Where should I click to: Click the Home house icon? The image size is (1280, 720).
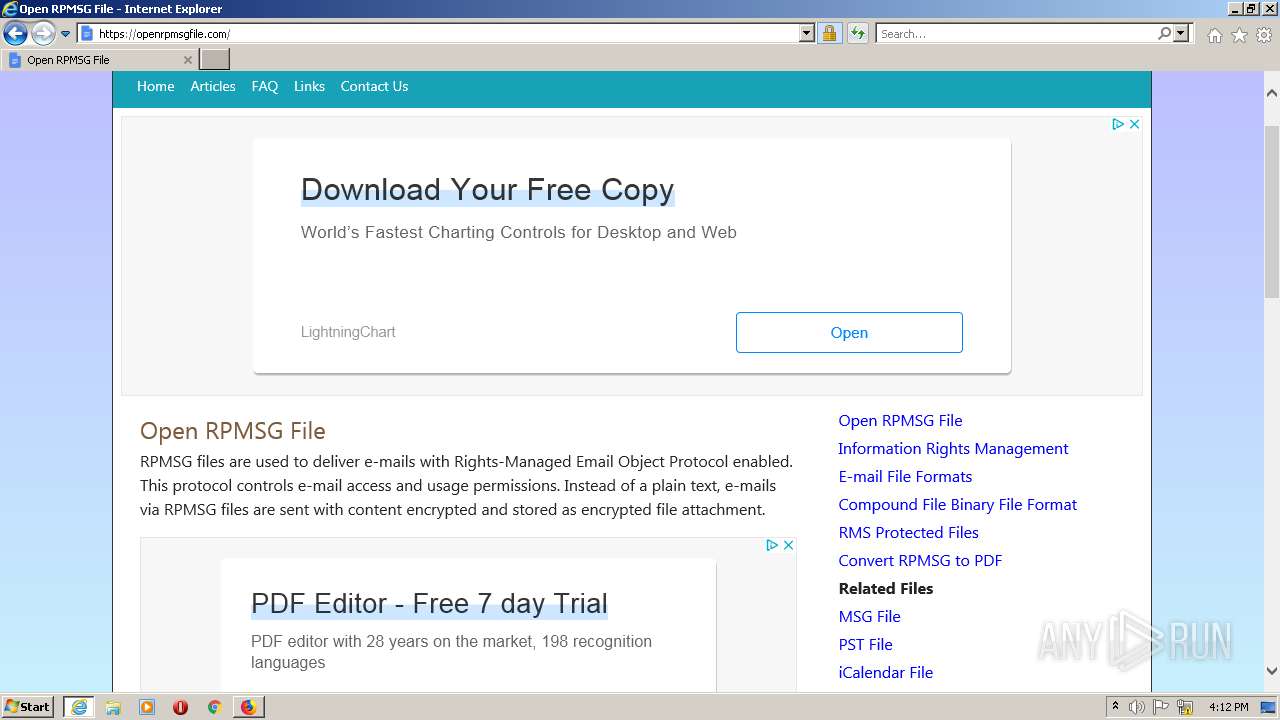[x=1214, y=35]
